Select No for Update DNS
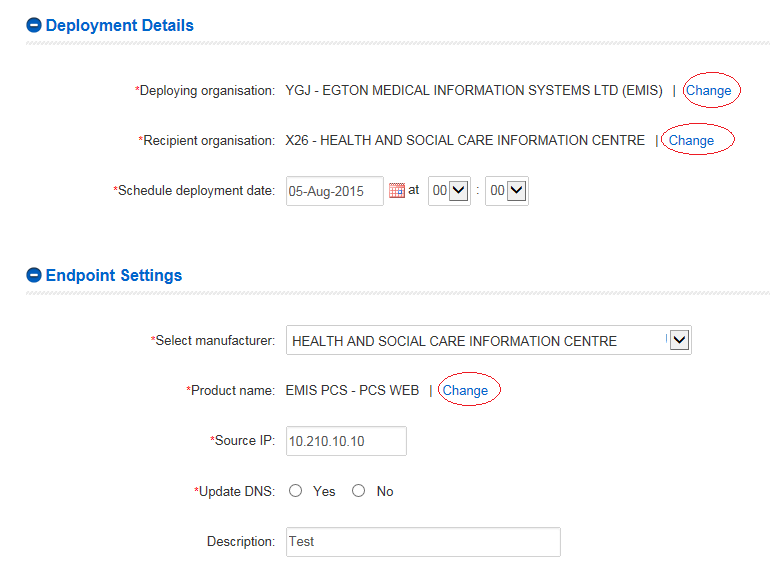This screenshot has height=563, width=770. point(358,491)
